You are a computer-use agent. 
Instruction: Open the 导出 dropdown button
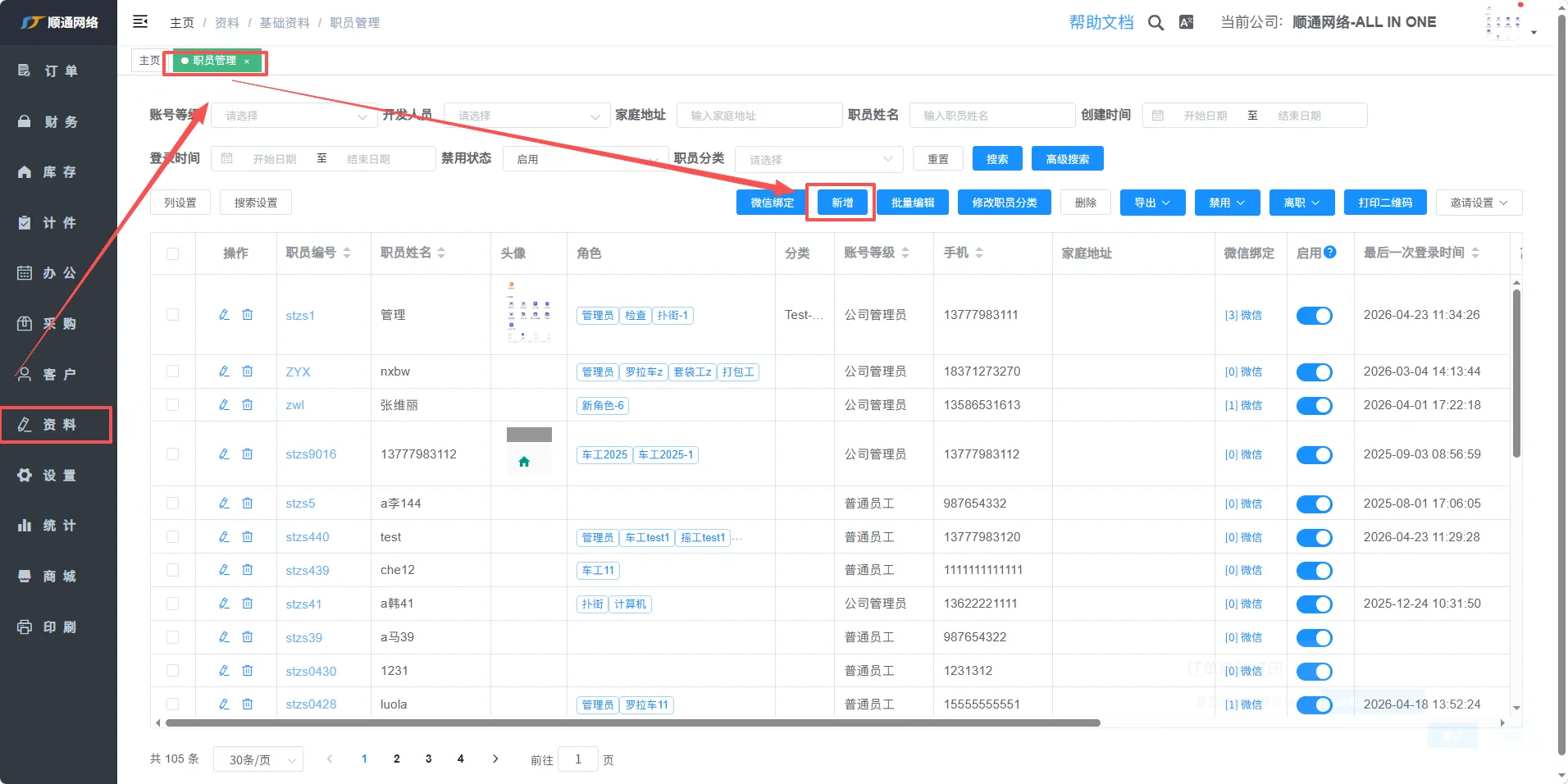(x=1152, y=203)
